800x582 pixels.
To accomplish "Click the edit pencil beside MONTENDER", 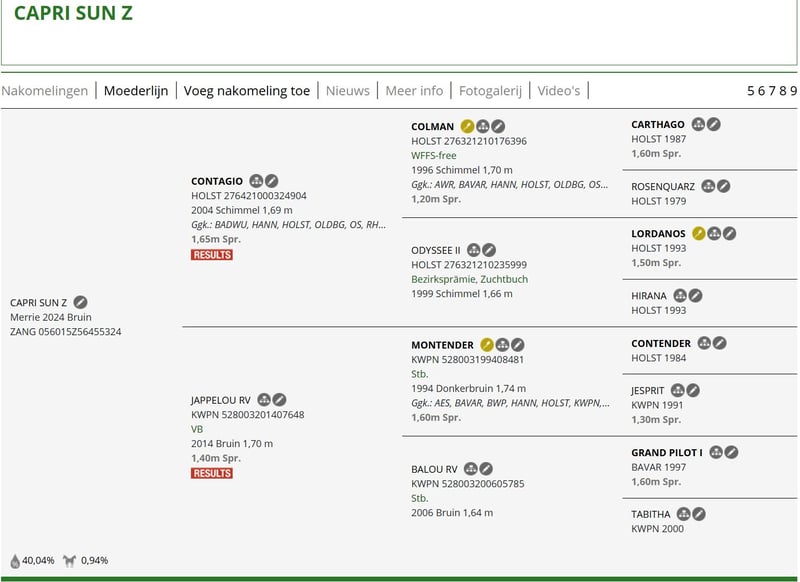I will tap(518, 344).
